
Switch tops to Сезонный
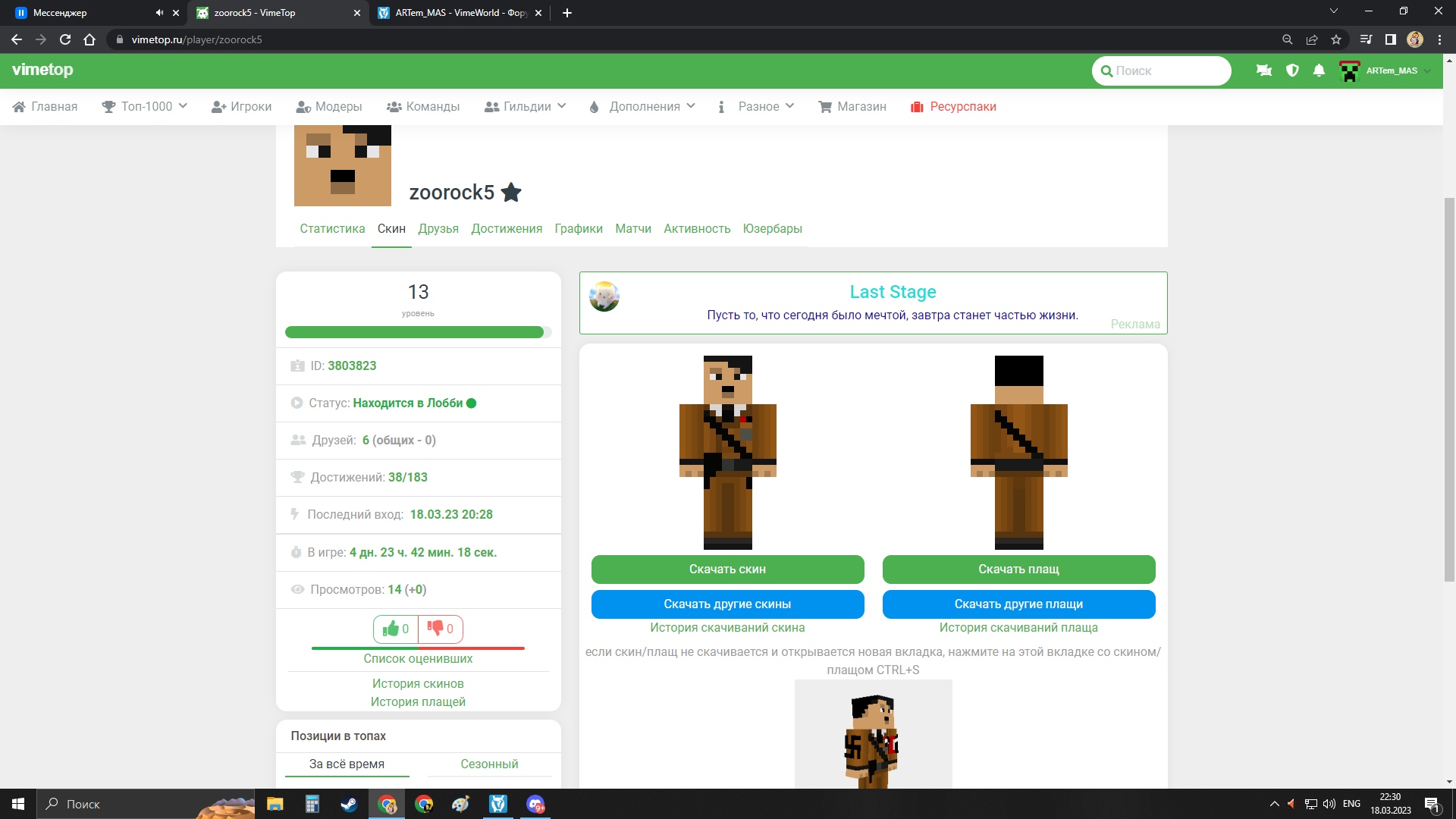point(489,764)
